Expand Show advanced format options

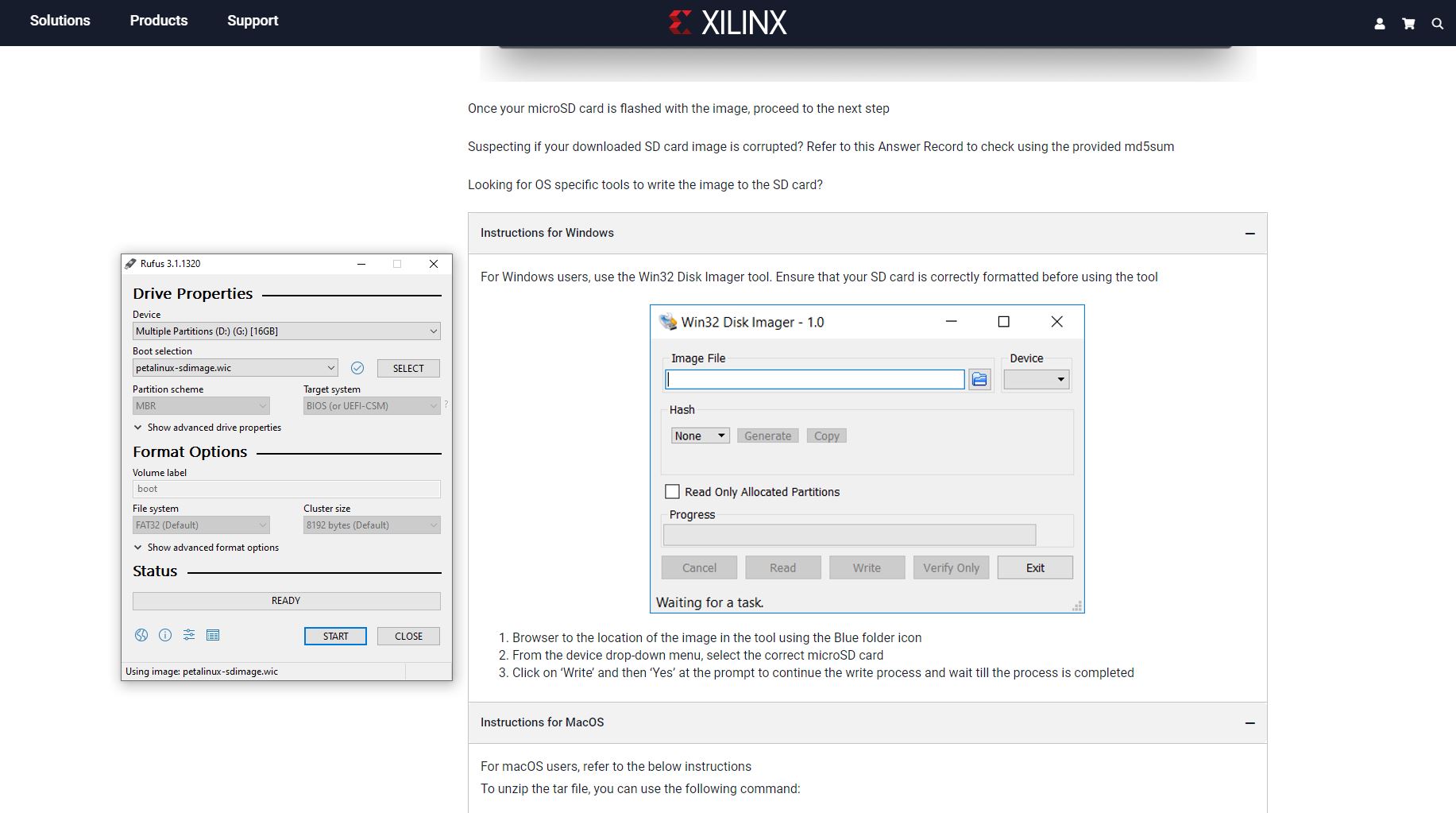coord(207,548)
